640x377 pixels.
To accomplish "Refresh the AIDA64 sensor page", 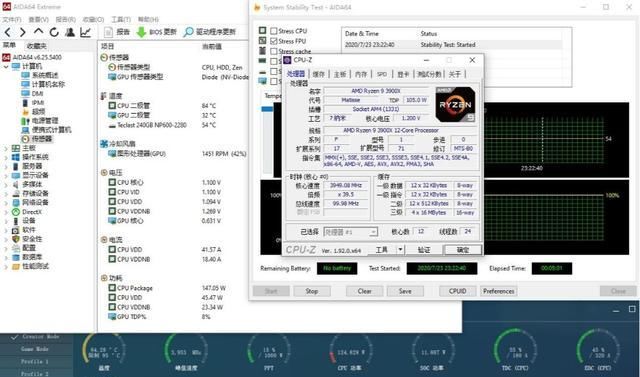I will (x=54, y=32).
